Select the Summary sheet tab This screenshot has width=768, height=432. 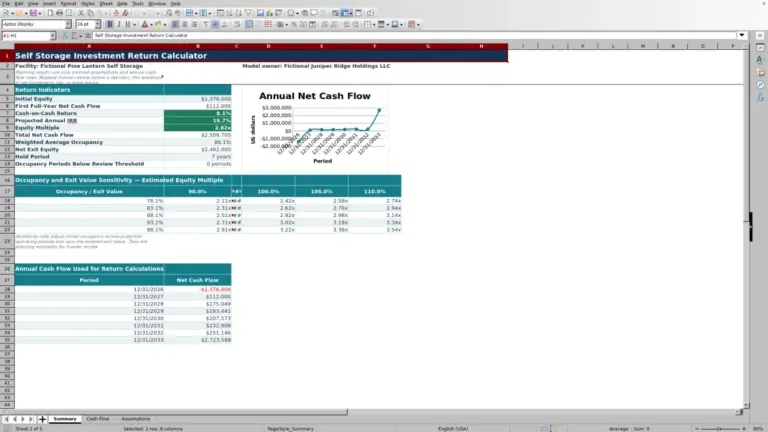coord(65,419)
